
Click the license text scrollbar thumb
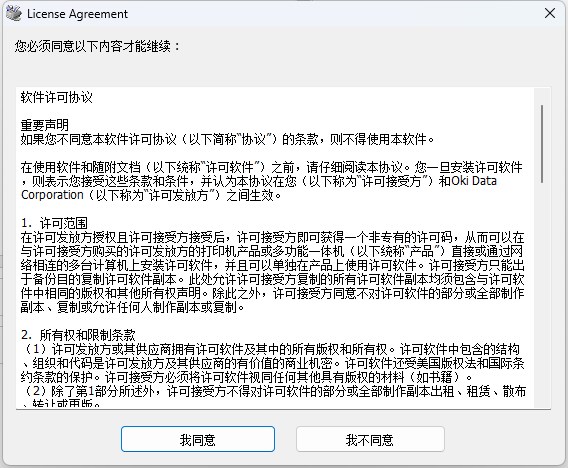tap(542, 144)
